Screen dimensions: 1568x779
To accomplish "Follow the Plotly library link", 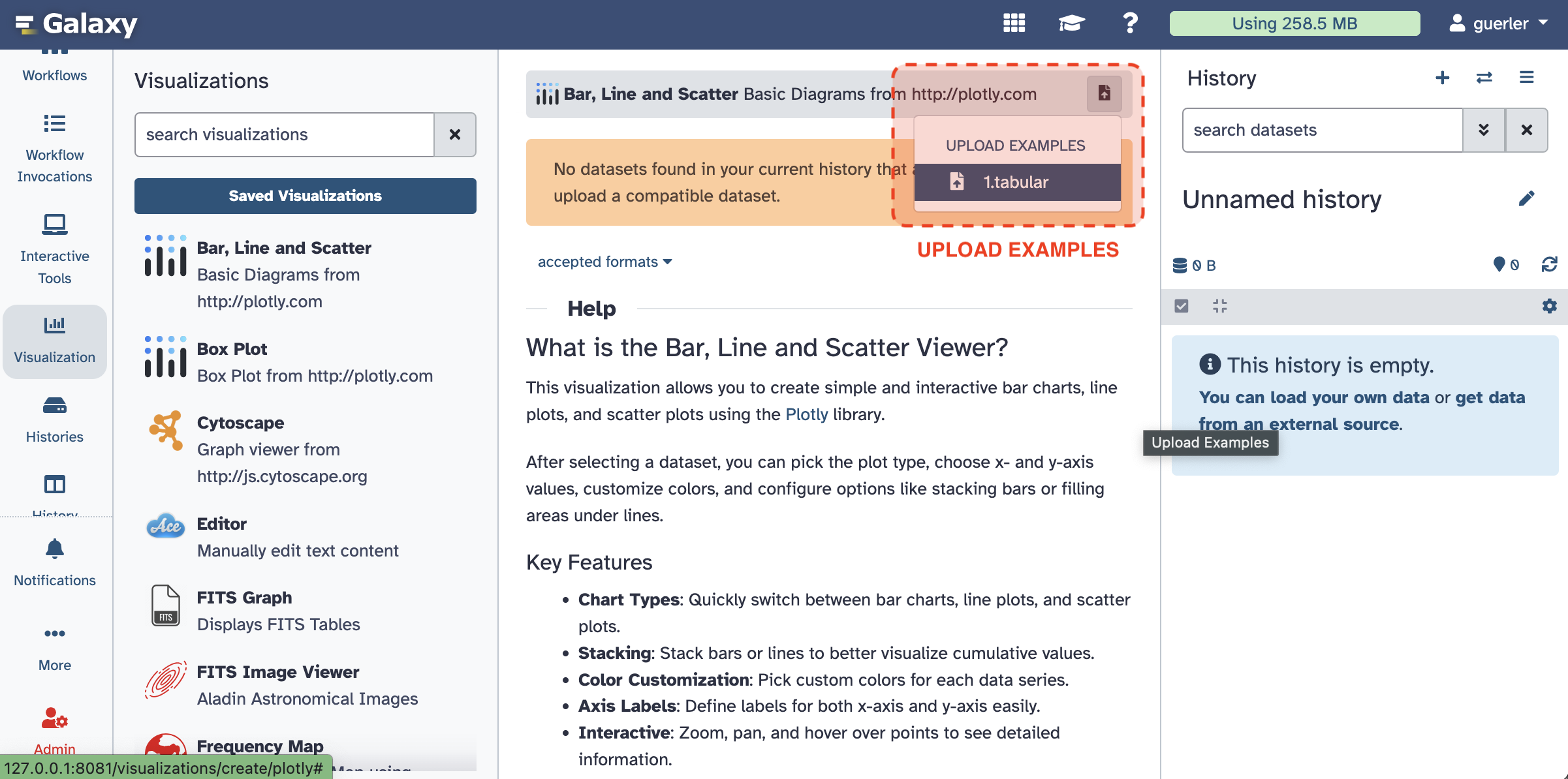I will 806,414.
